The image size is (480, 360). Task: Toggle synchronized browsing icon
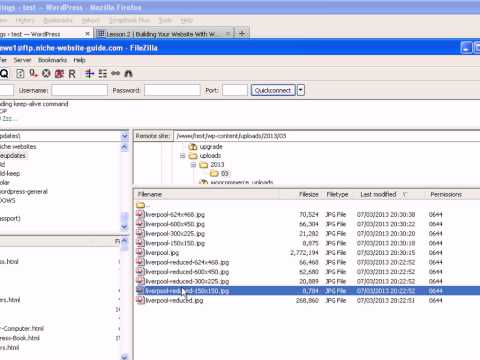coord(116,74)
